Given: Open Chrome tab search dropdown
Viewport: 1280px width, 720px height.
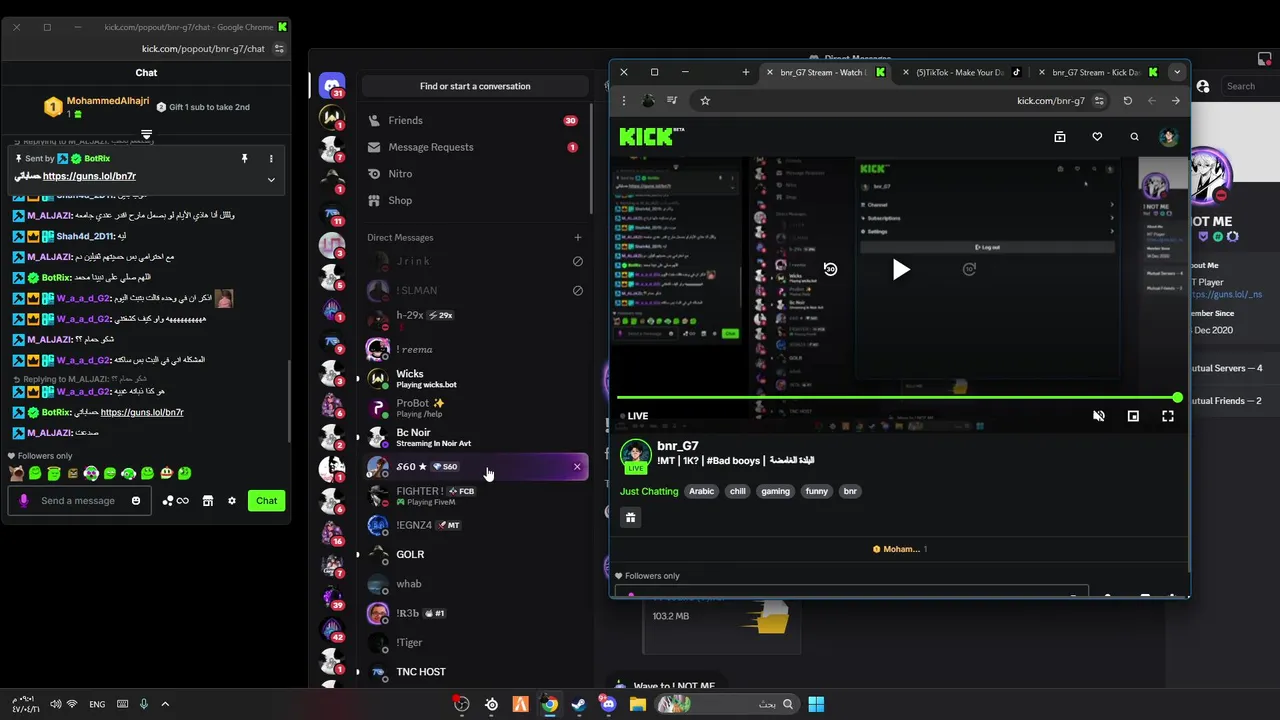Looking at the screenshot, I should 1177,72.
